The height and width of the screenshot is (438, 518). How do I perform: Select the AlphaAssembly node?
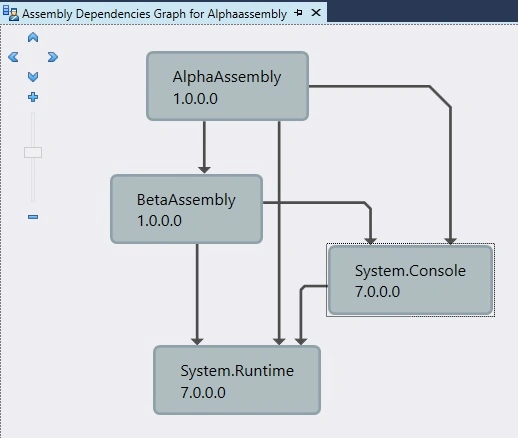coord(227,86)
